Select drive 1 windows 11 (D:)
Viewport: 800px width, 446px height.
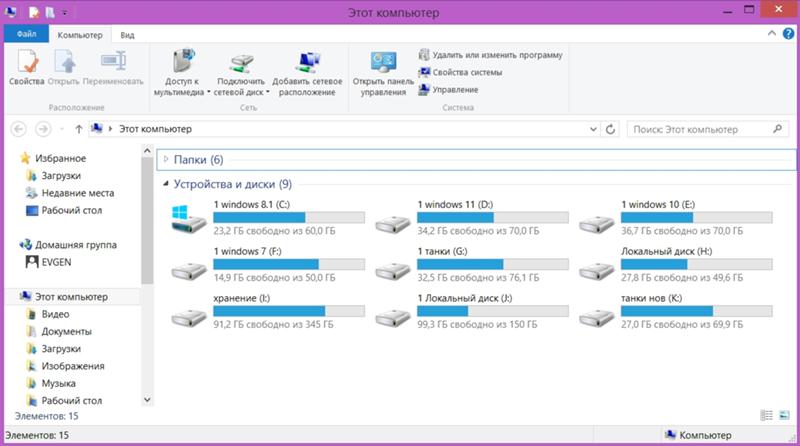pyautogui.click(x=471, y=218)
